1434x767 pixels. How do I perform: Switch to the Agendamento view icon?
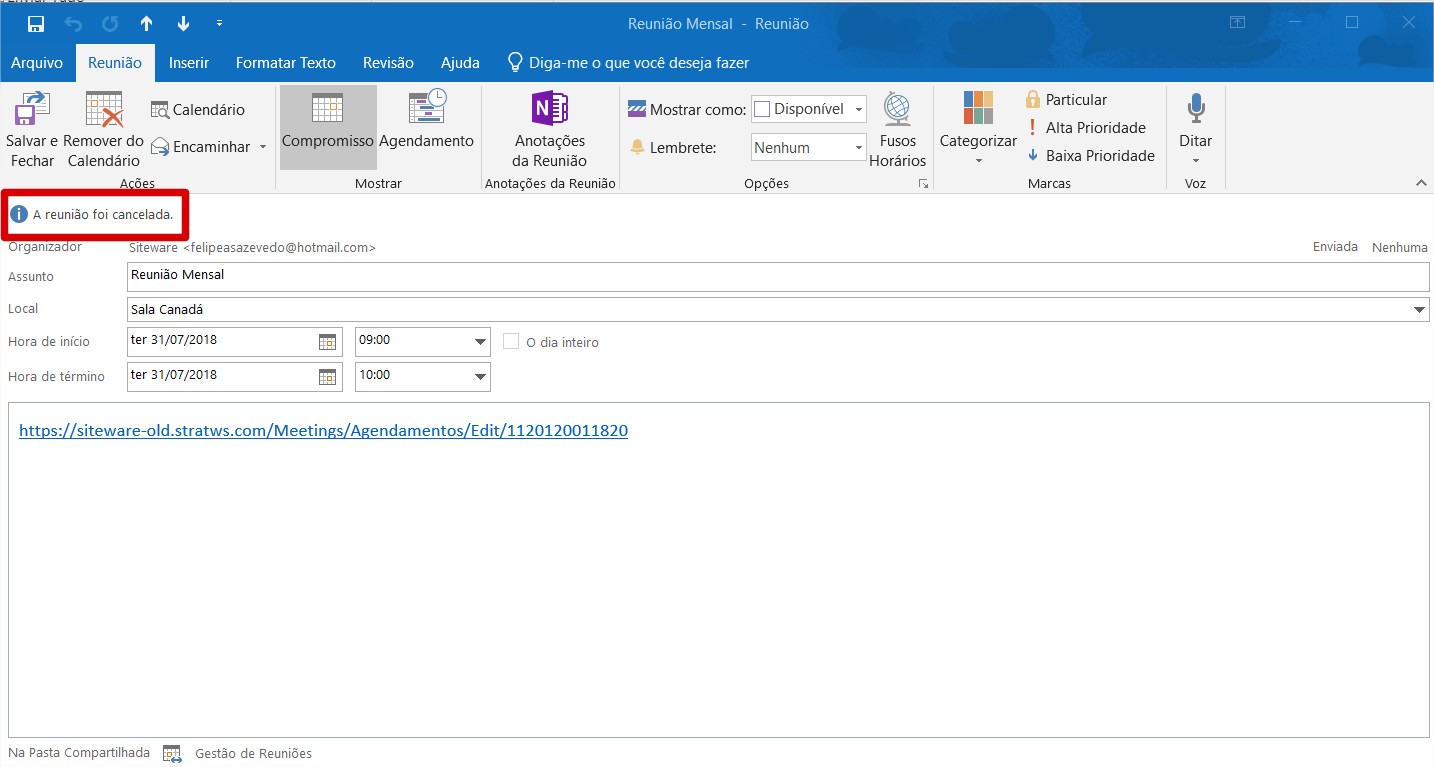click(x=427, y=108)
